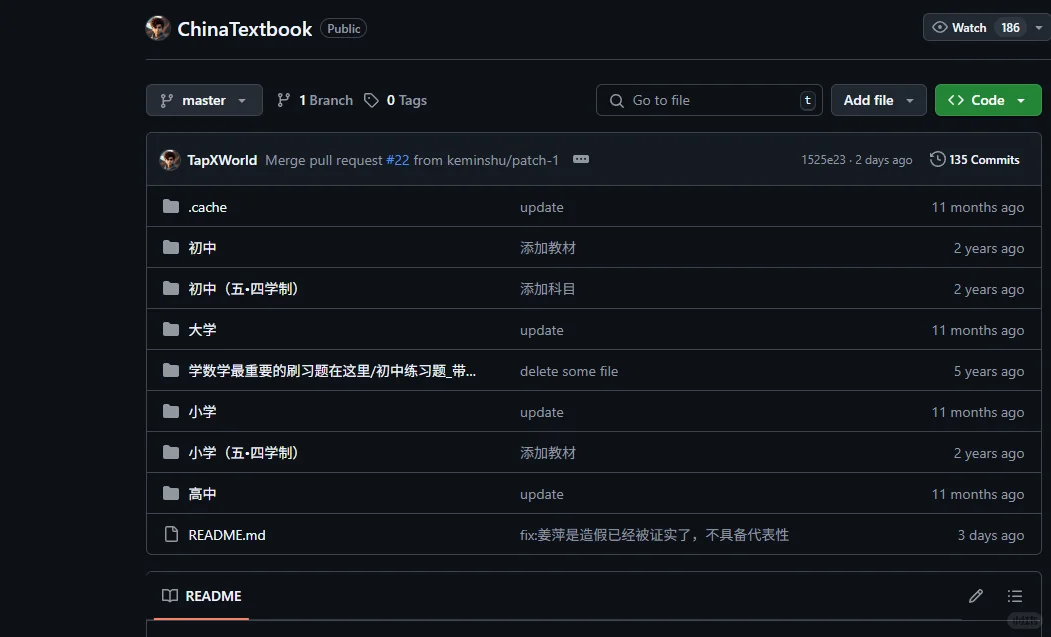Viewport: 1051px width, 637px height.
Task: Open the master branch selector
Action: [x=204, y=100]
